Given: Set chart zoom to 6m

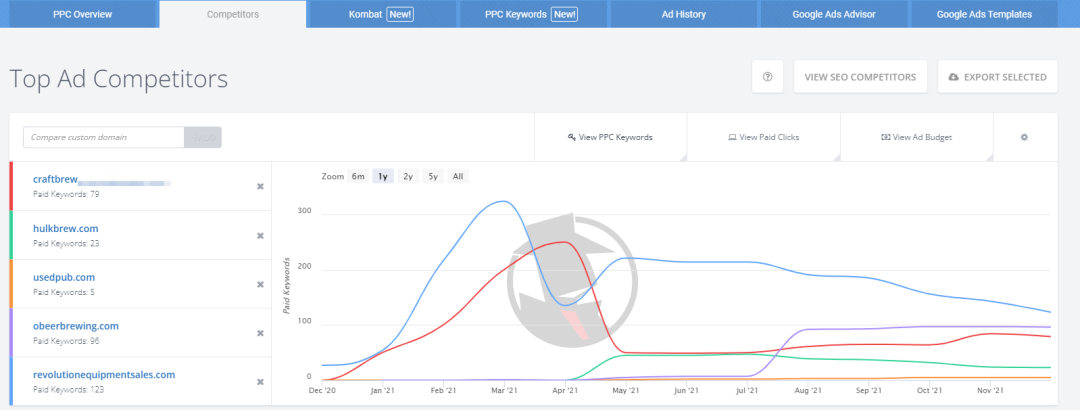Looking at the screenshot, I should 358,176.
